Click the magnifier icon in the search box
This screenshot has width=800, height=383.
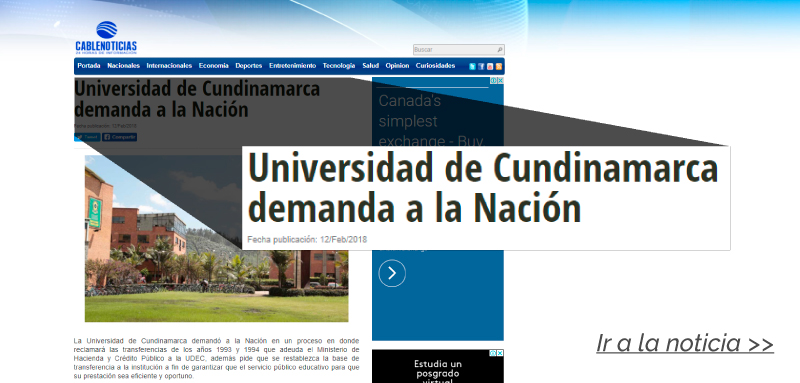tap(499, 50)
